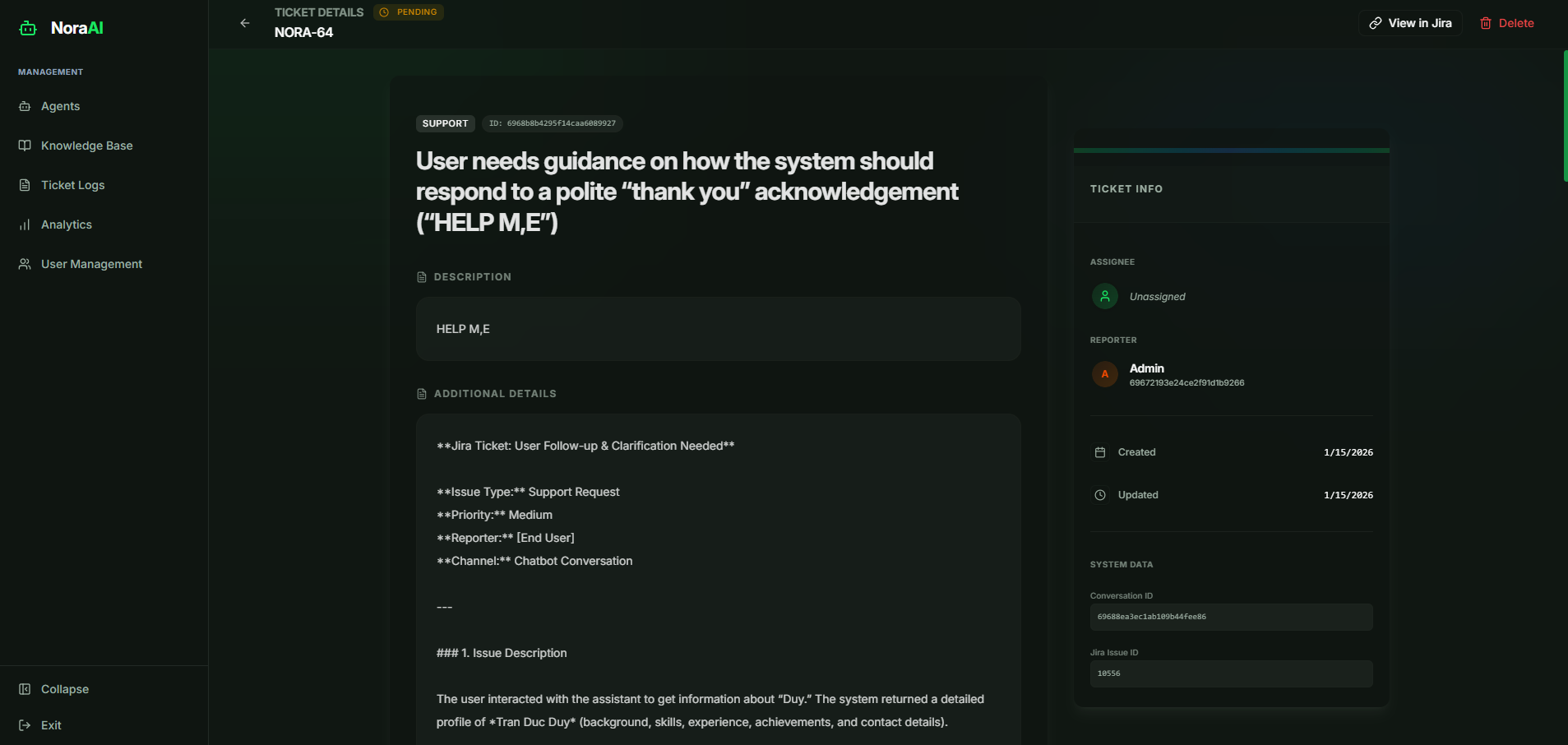Click the clock icon next to Updated date
Image resolution: width=1568 pixels, height=745 pixels.
click(x=1100, y=494)
